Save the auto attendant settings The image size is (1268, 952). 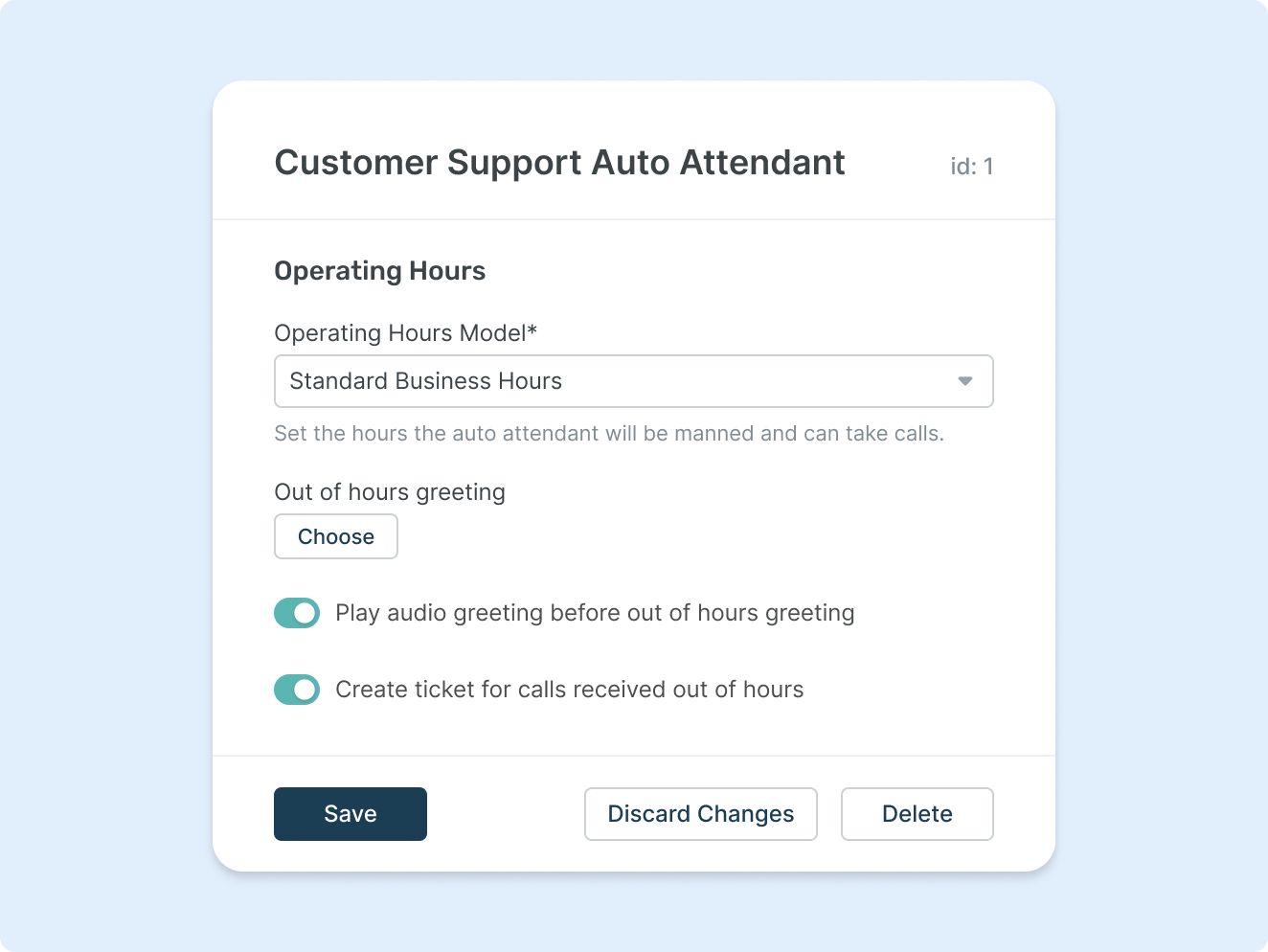click(x=351, y=814)
